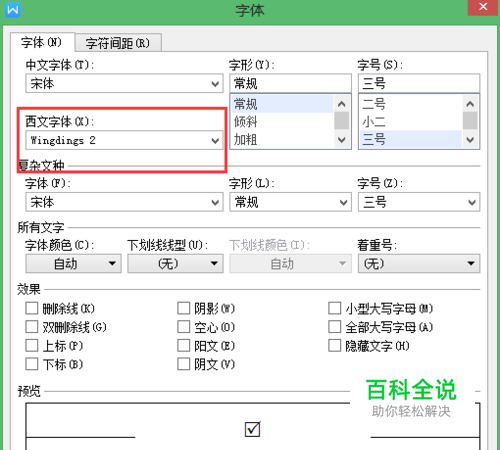Open the 下划线线型 dropdown showing (无)
This screenshot has height=450, width=500.
[x=175, y=264]
